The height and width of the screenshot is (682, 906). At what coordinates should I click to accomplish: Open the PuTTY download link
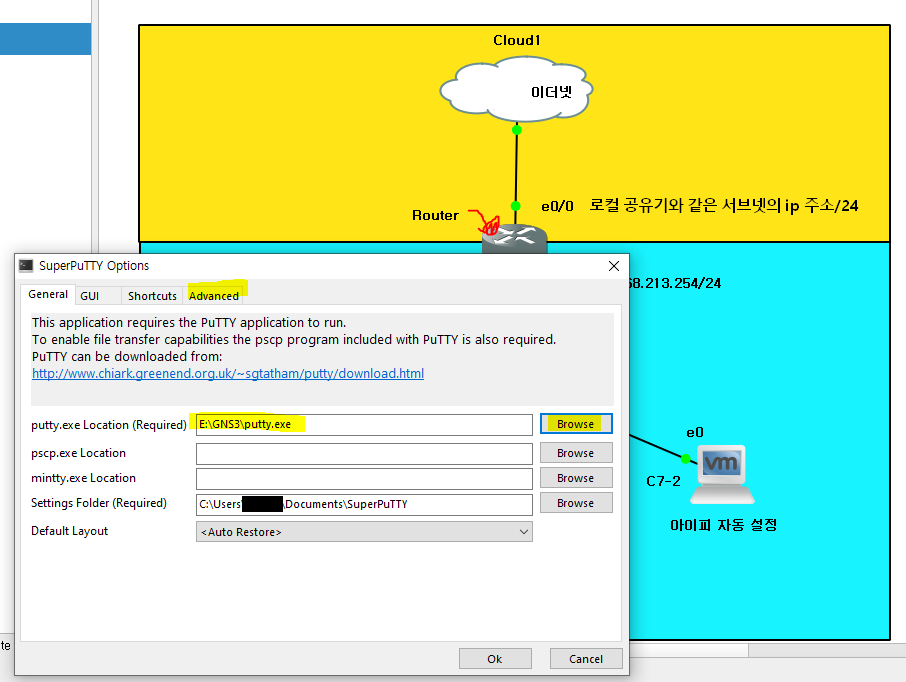point(228,373)
